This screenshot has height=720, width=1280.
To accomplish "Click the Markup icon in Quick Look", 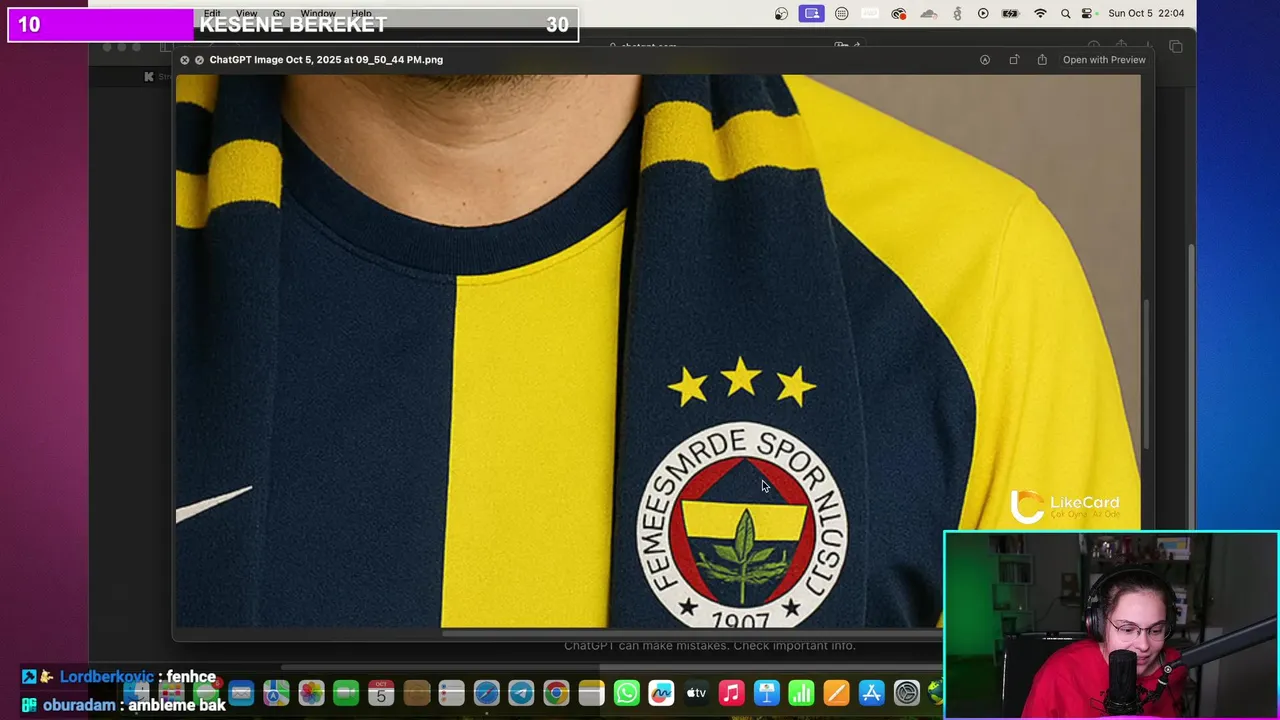I will [x=985, y=60].
